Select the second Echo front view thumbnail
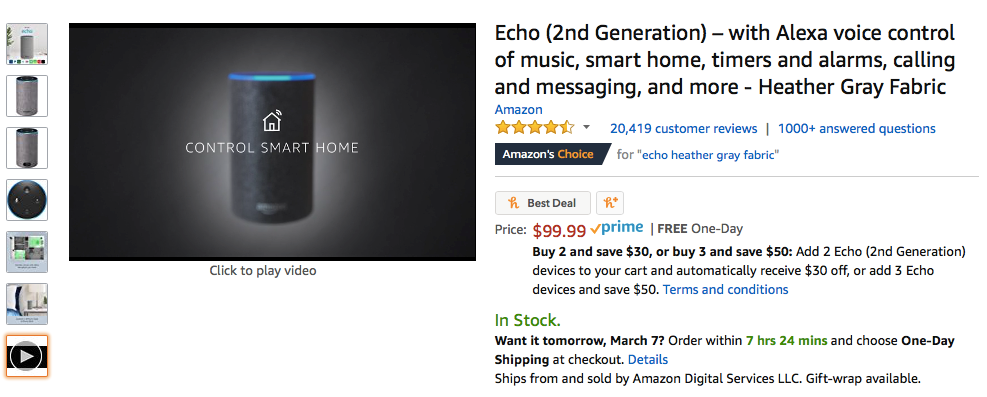Image resolution: width=987 pixels, height=397 pixels. (27, 96)
